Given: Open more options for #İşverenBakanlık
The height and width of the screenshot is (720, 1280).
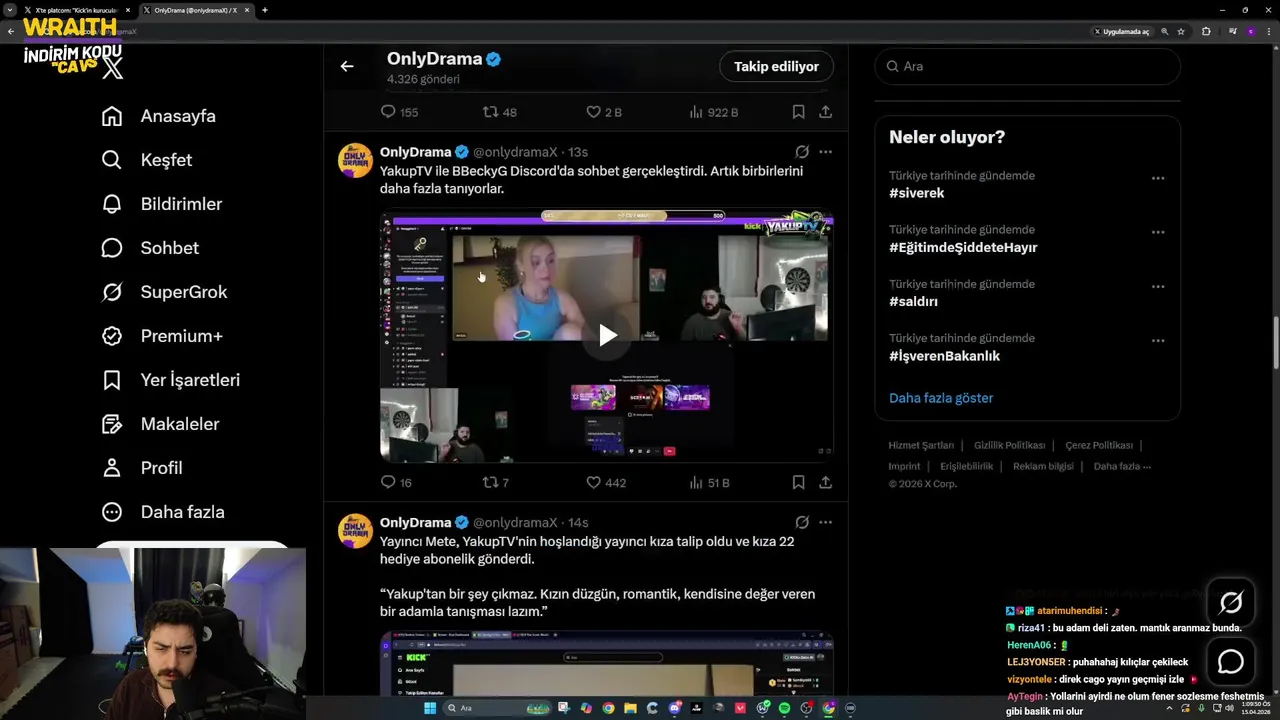Looking at the screenshot, I should 1157,340.
